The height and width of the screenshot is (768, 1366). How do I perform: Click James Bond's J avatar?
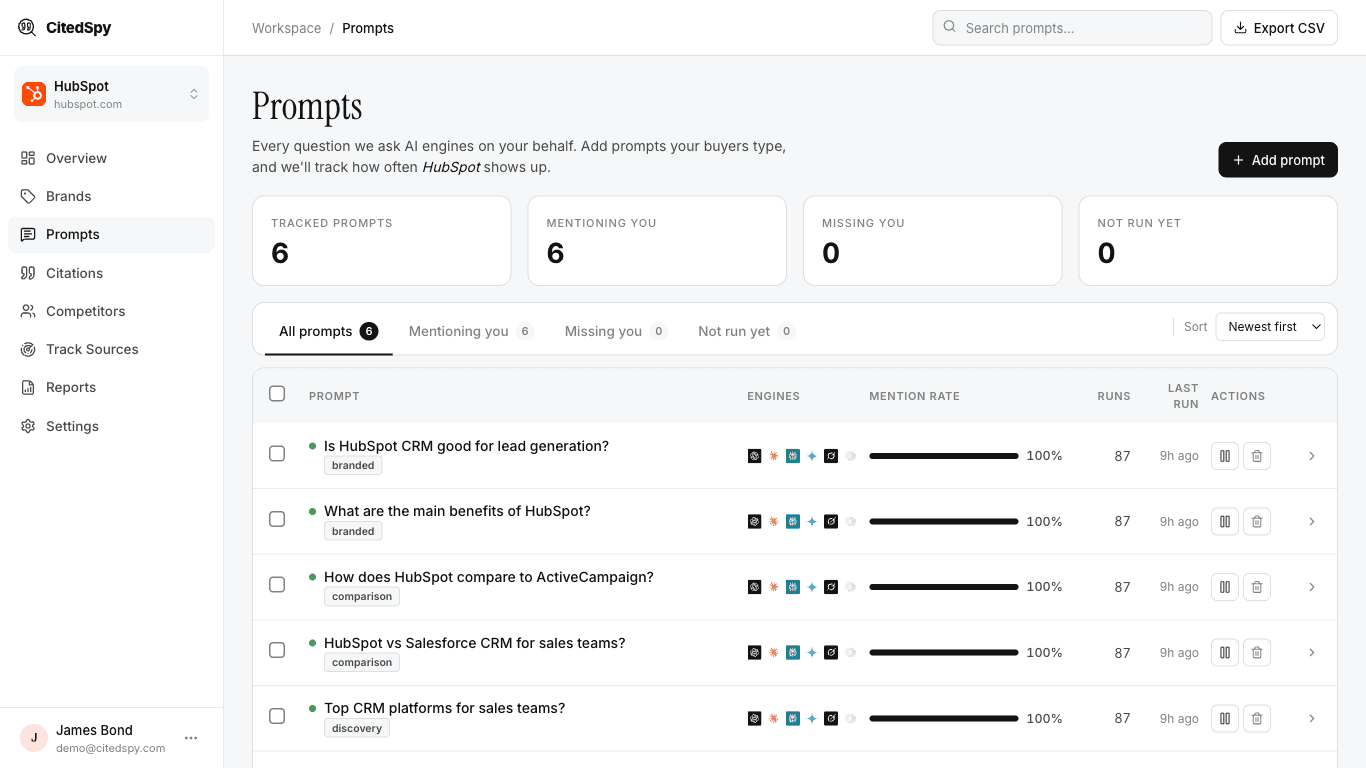coord(34,738)
